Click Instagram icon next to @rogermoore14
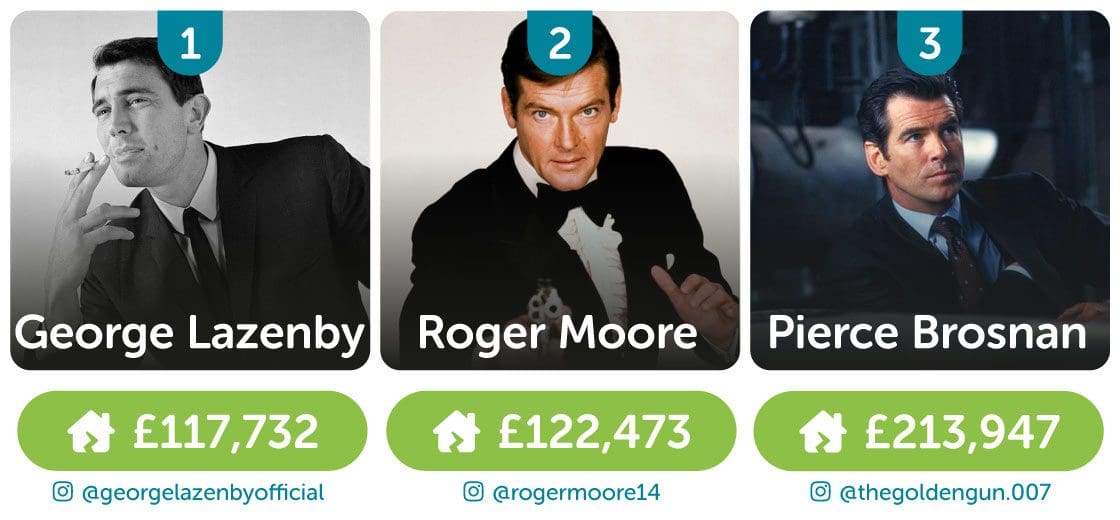 [473, 492]
